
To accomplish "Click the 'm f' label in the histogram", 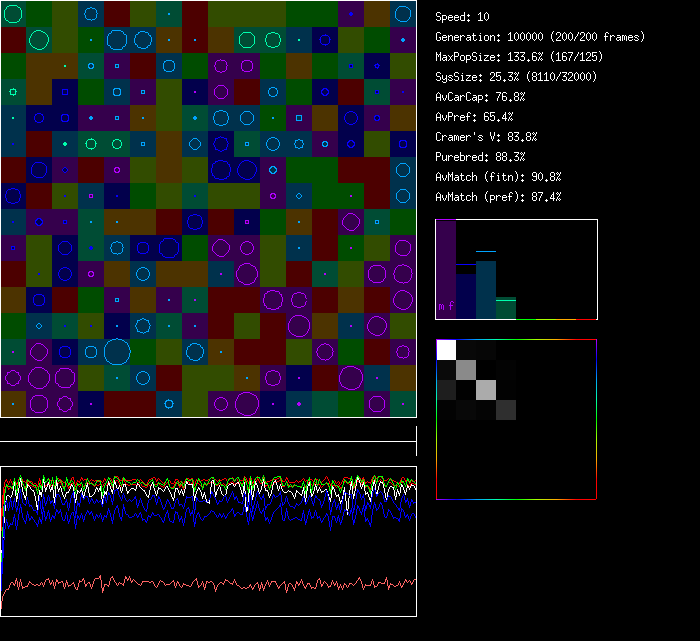I will click(446, 307).
